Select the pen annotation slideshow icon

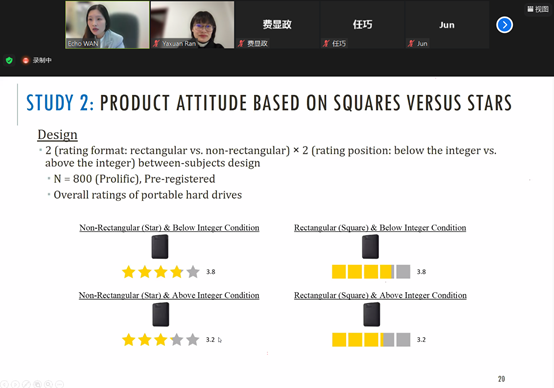(26, 384)
